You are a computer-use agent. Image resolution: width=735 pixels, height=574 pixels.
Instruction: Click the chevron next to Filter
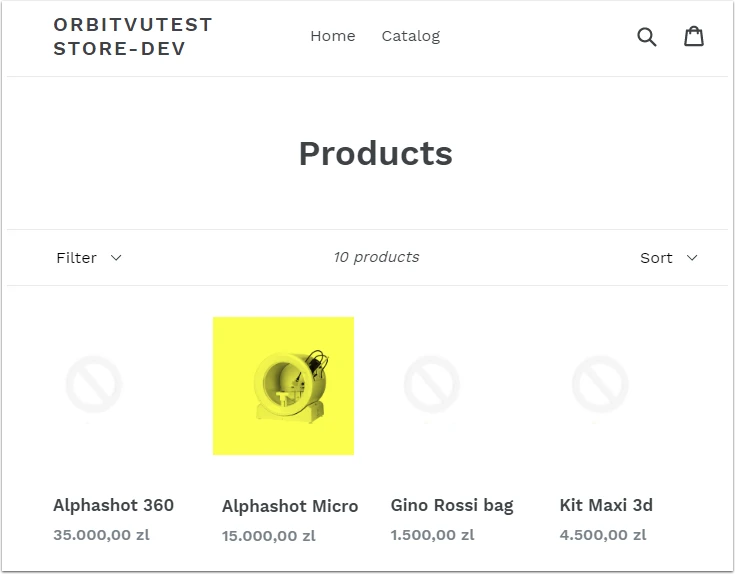point(116,258)
